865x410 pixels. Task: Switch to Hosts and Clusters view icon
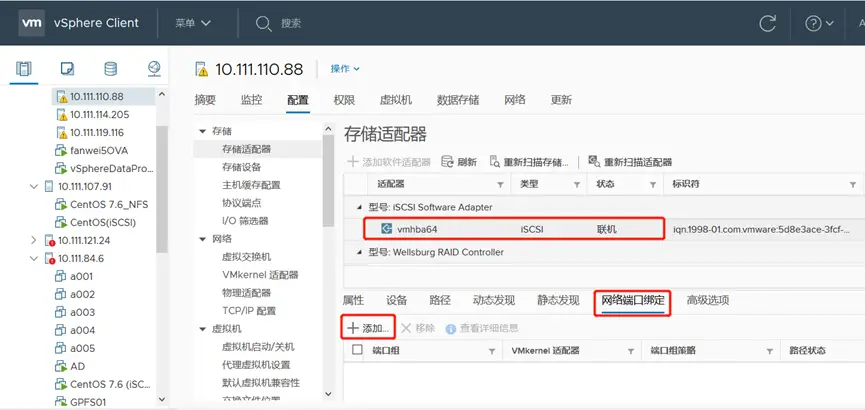24,69
